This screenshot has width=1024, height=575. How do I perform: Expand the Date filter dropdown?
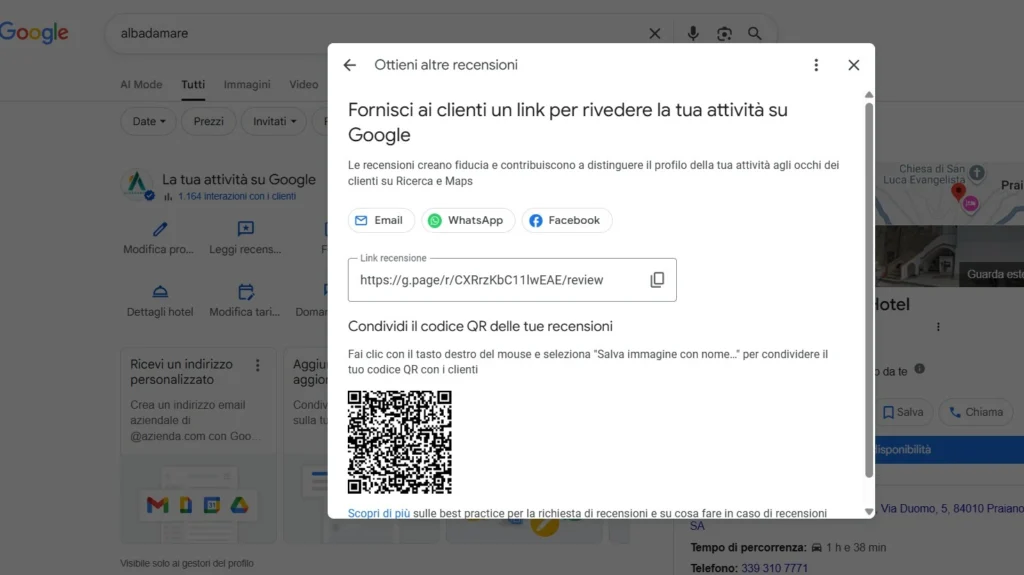(148, 122)
